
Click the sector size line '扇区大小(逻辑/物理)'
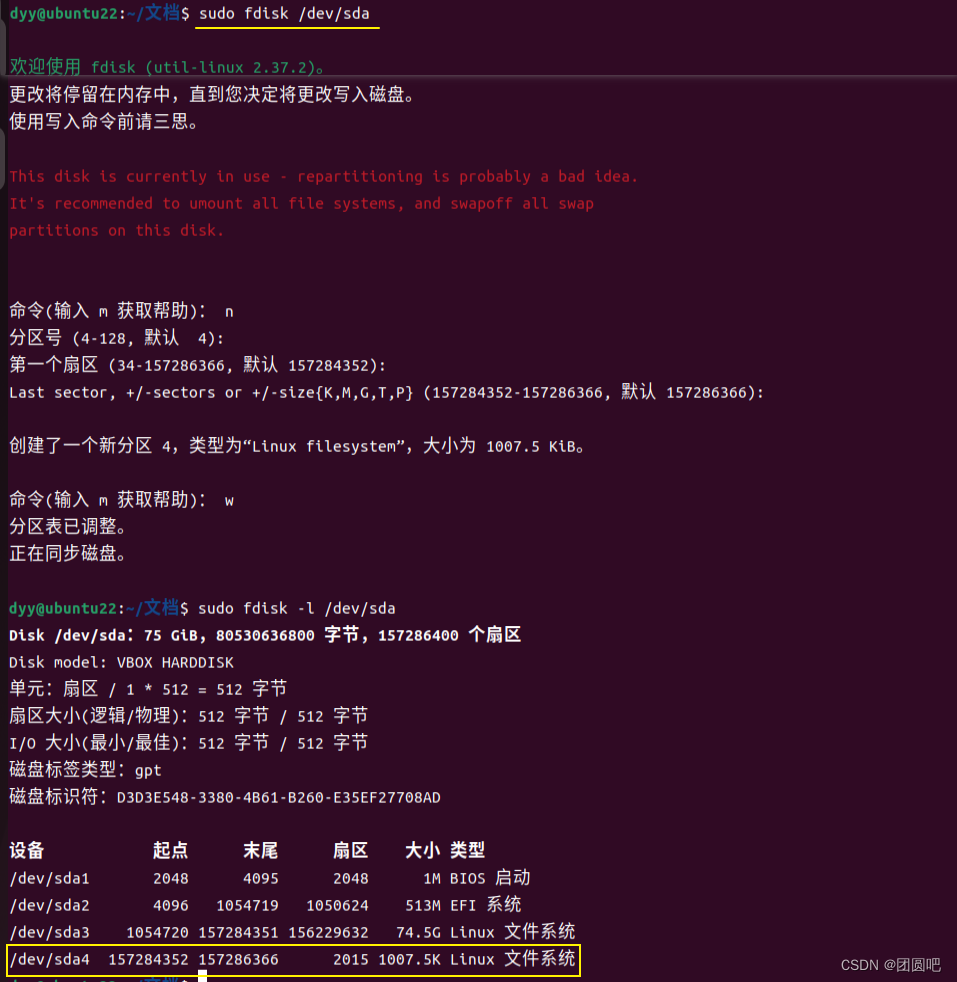(x=189, y=716)
